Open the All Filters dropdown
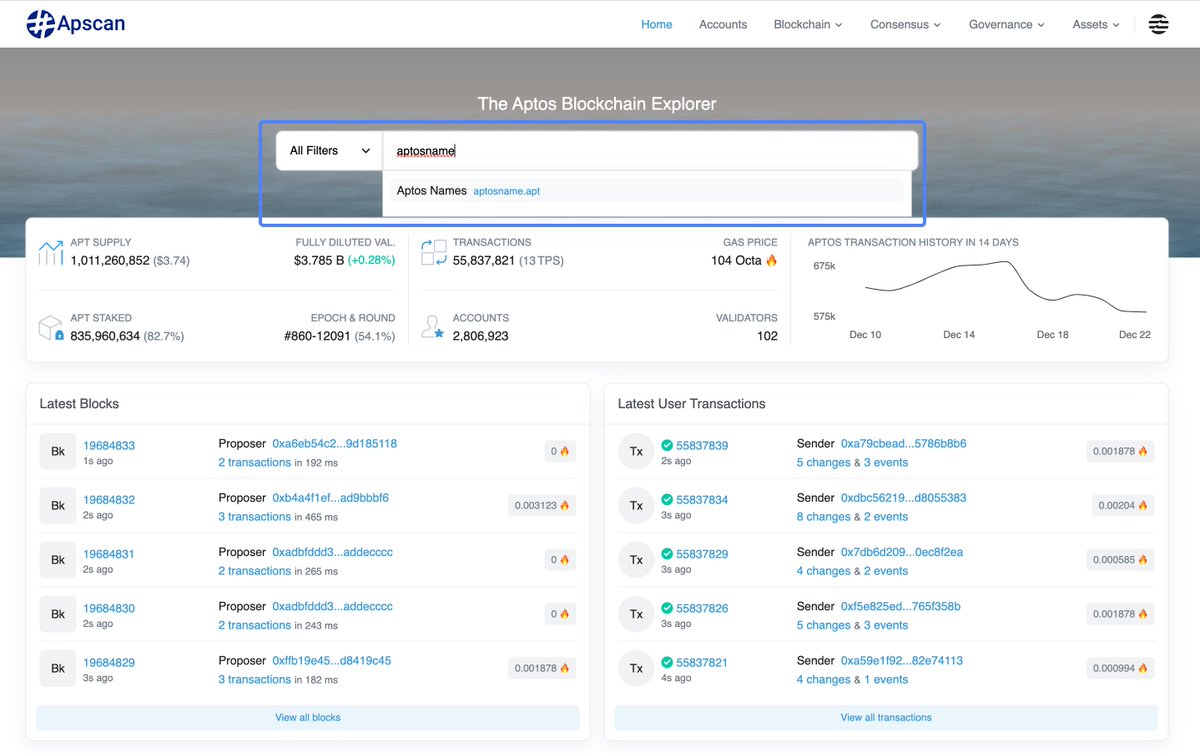The height and width of the screenshot is (753, 1200). [x=329, y=151]
